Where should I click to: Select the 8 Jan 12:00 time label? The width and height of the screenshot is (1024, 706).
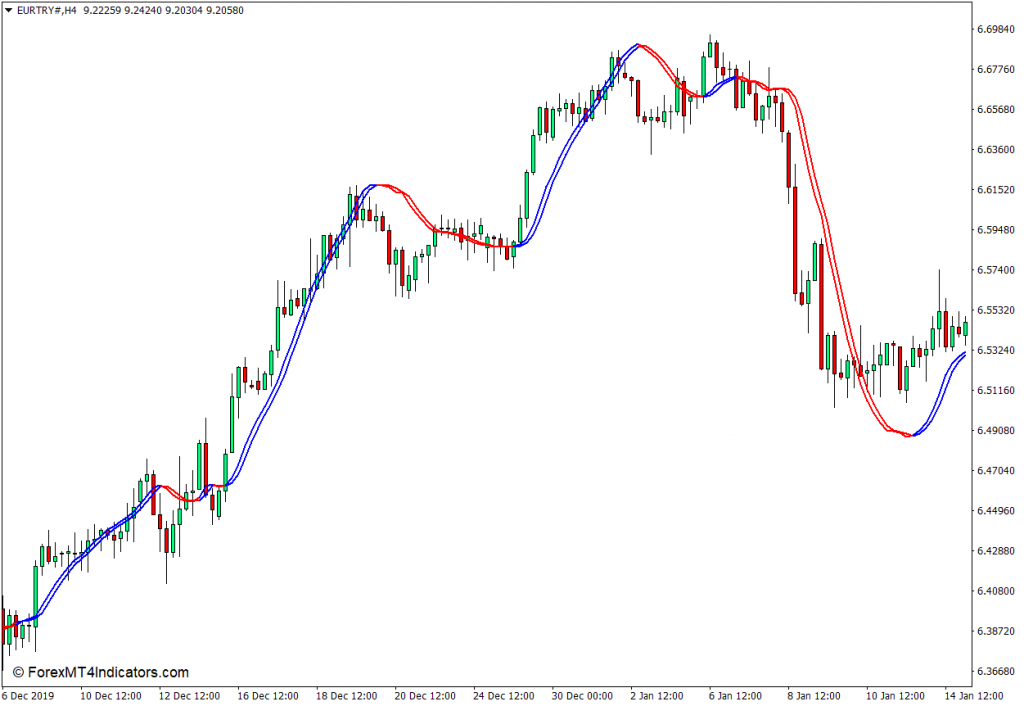[x=813, y=695]
